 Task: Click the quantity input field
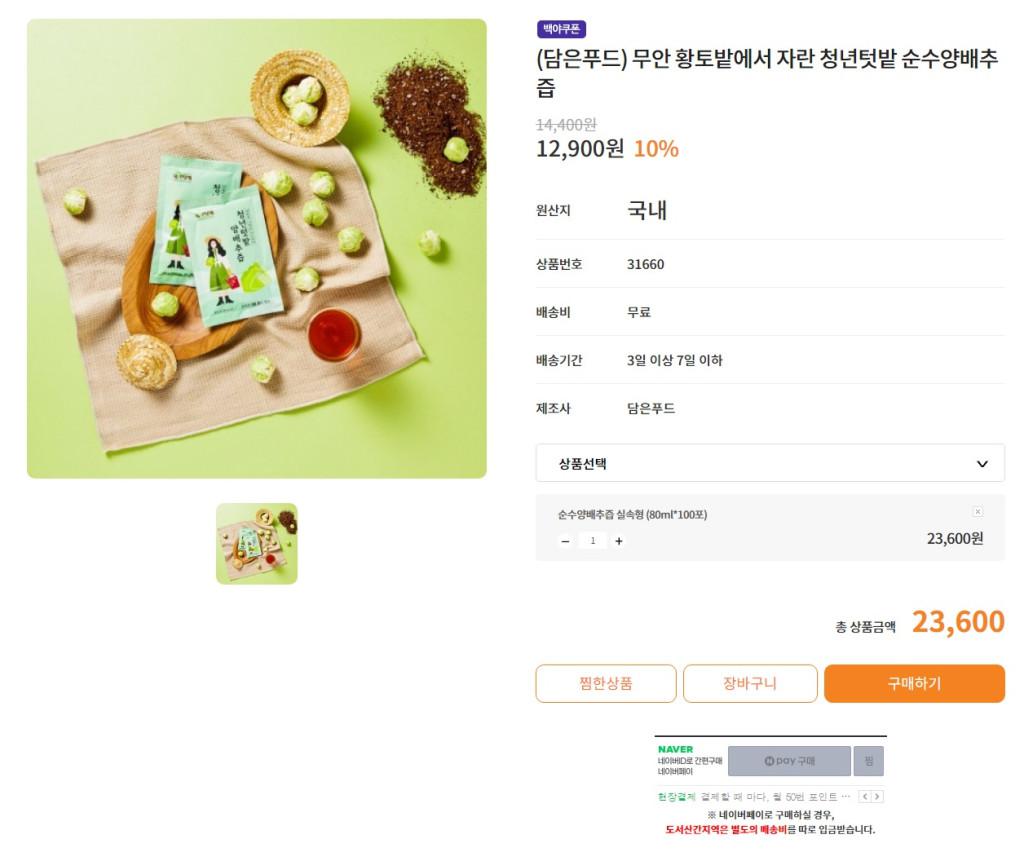[x=592, y=541]
